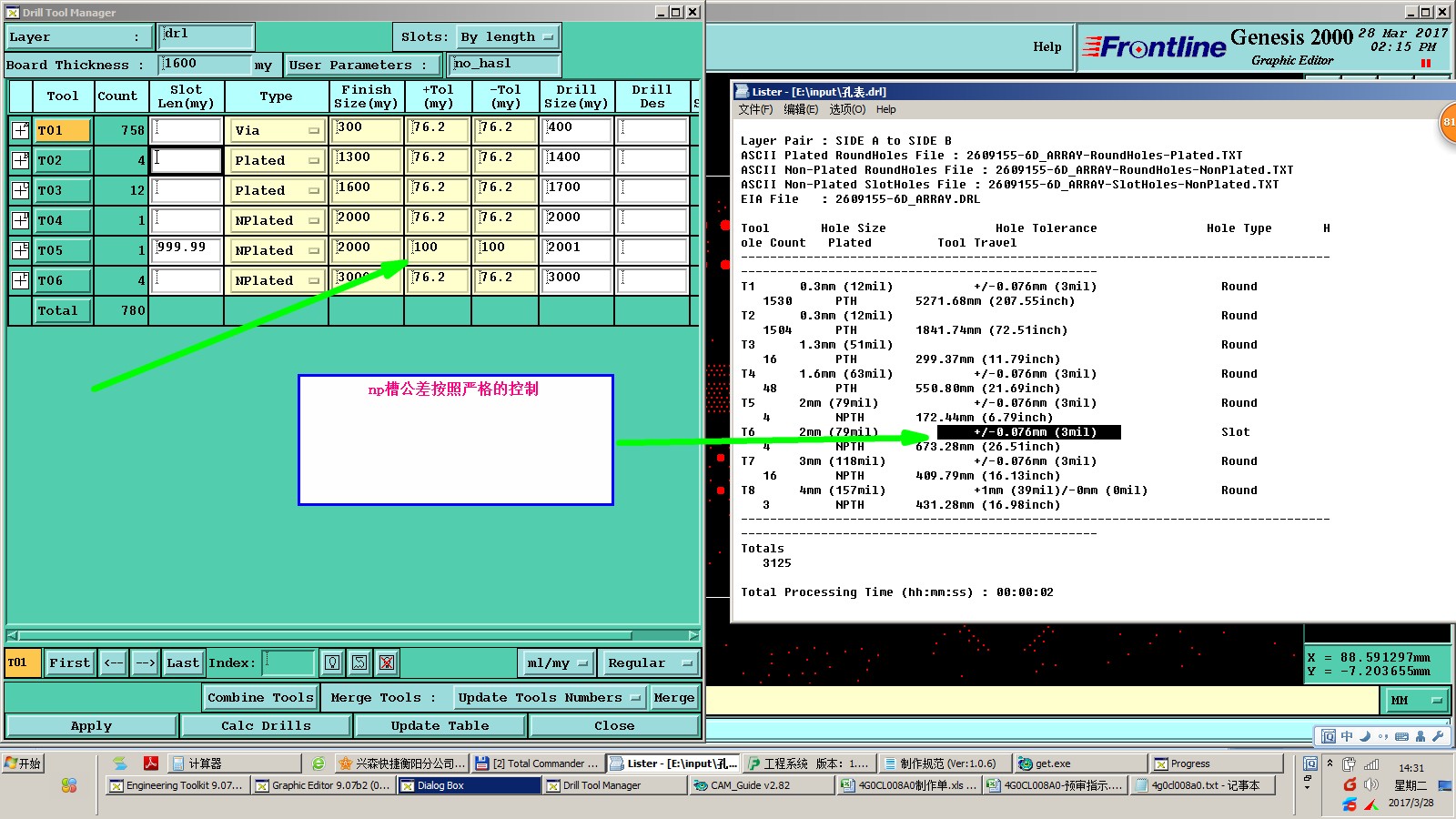Viewport: 1456px width, 819px height.
Task: Click the Layer input field showing drl
Action: point(206,36)
